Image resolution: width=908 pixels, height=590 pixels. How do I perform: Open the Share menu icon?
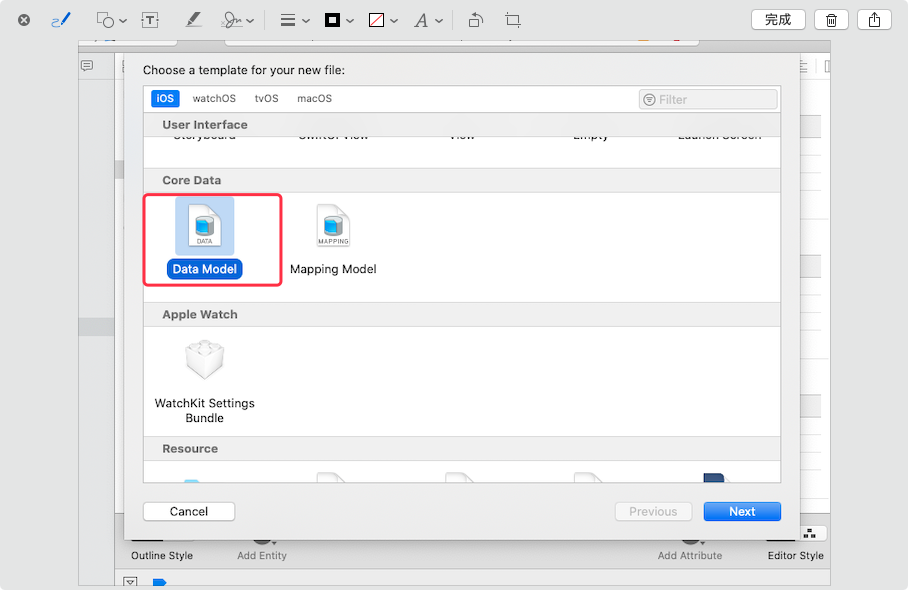874,20
